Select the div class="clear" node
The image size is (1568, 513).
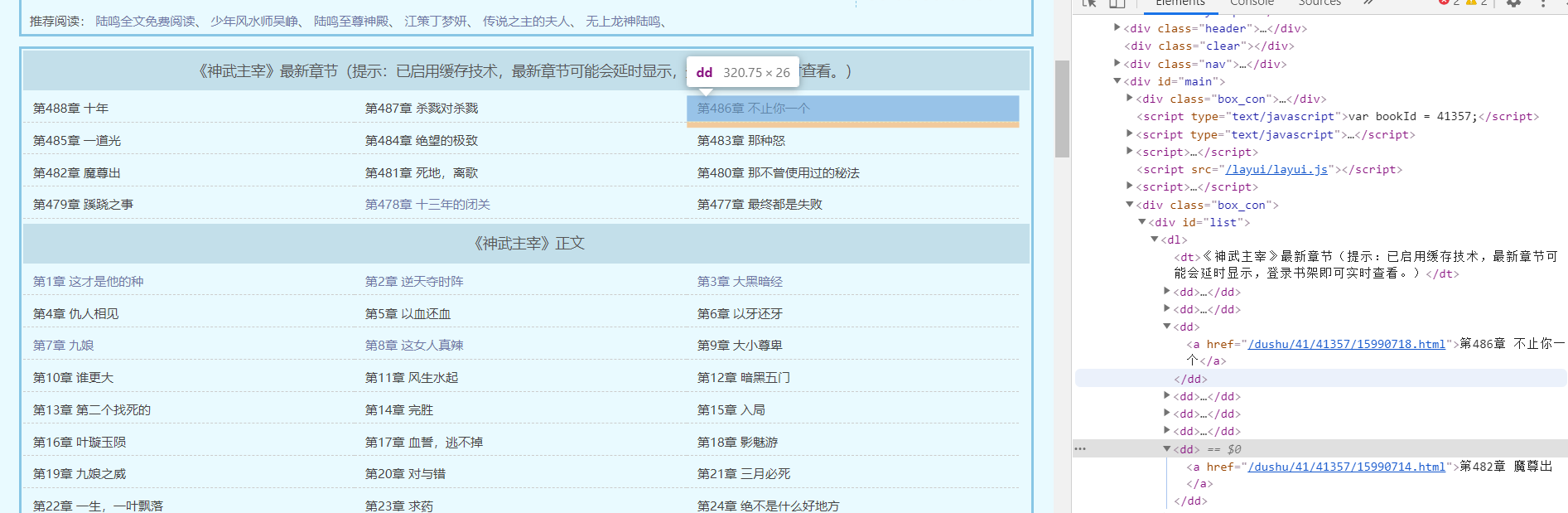click(x=1209, y=46)
